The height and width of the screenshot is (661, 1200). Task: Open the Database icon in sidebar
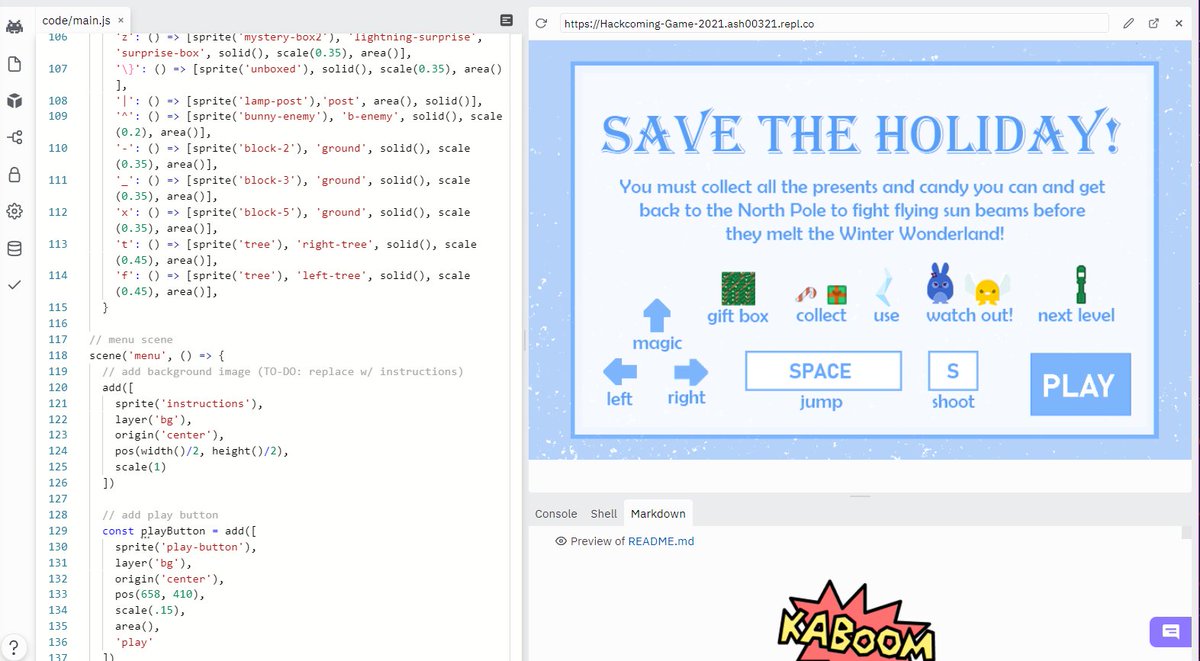point(14,248)
